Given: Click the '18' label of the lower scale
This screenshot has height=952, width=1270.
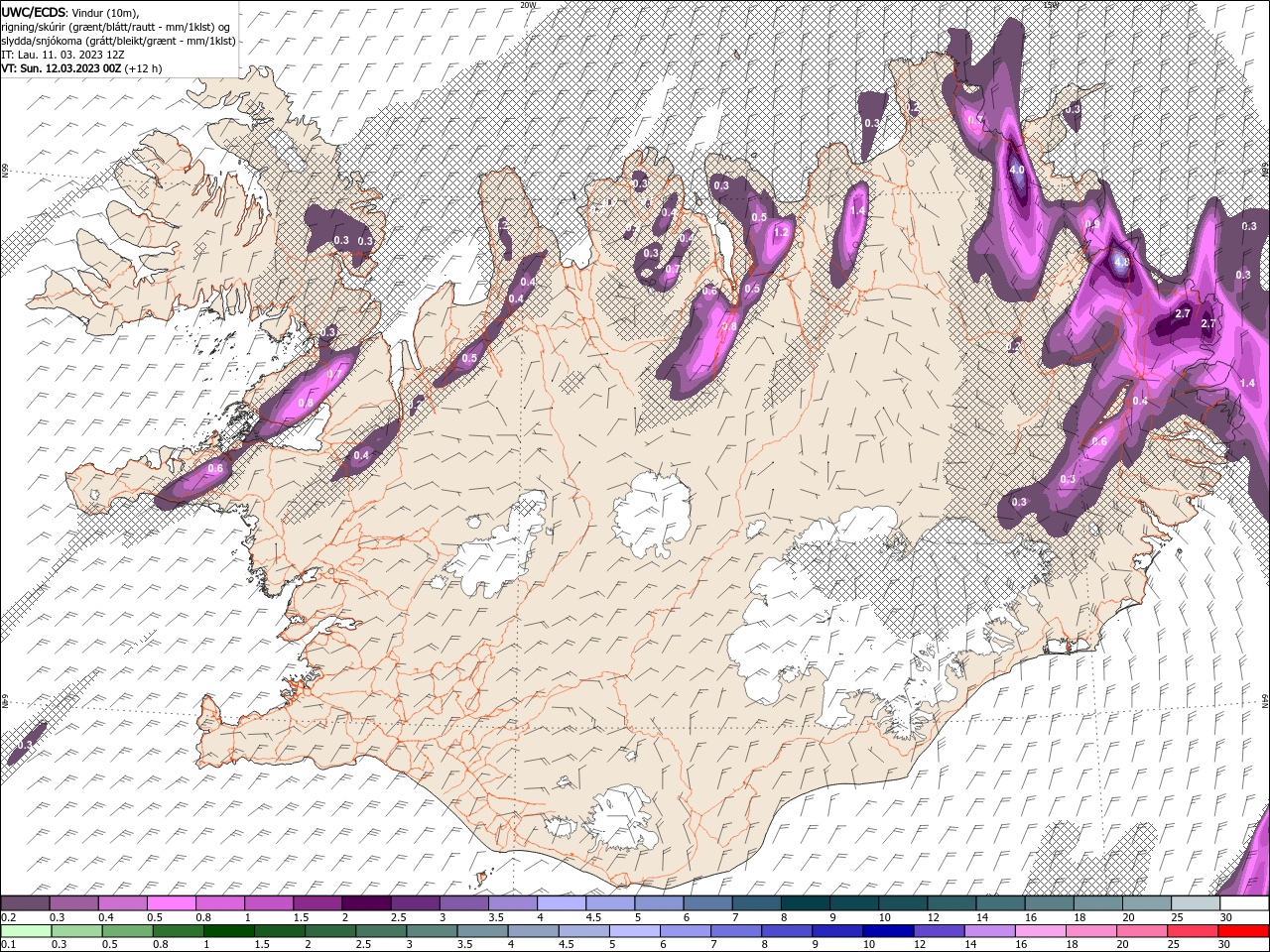Looking at the screenshot, I should [x=1072, y=945].
